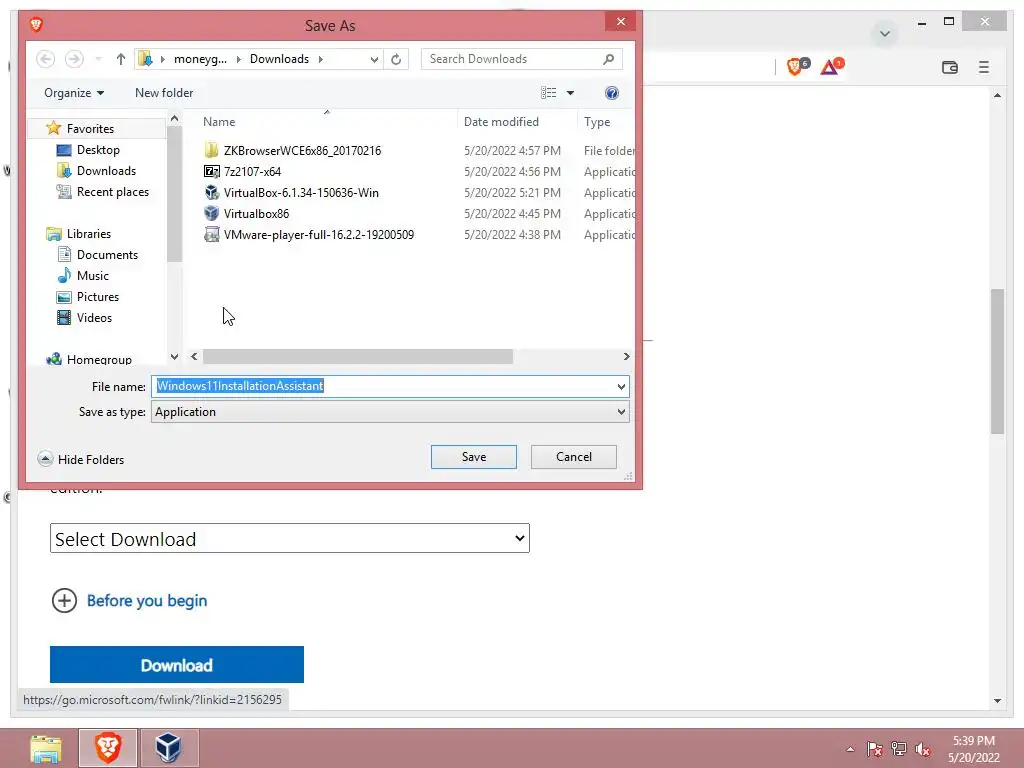
Task: Select Recent places in the navigation pane
Action: coord(112,192)
